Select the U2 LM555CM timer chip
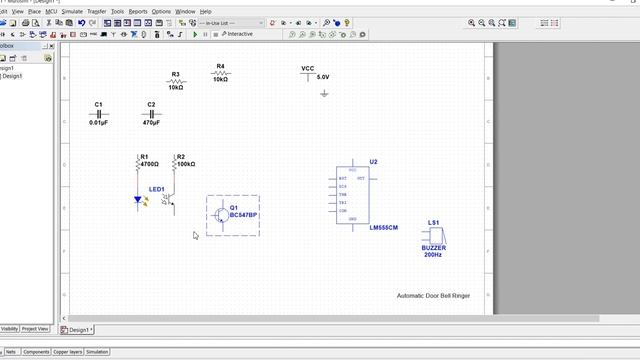The image size is (640, 360). click(353, 195)
